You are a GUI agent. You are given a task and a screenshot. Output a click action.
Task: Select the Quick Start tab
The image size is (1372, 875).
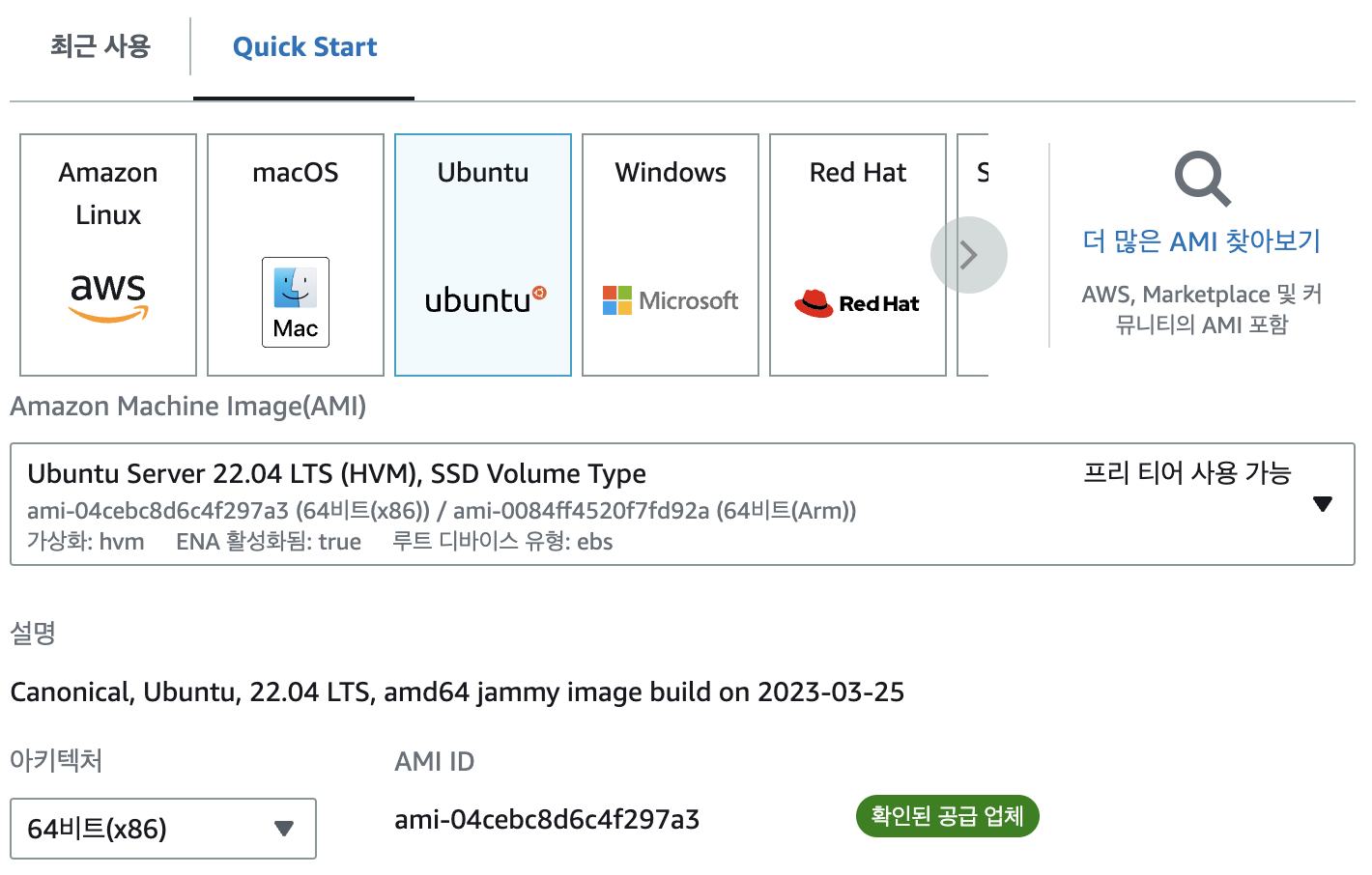(304, 47)
